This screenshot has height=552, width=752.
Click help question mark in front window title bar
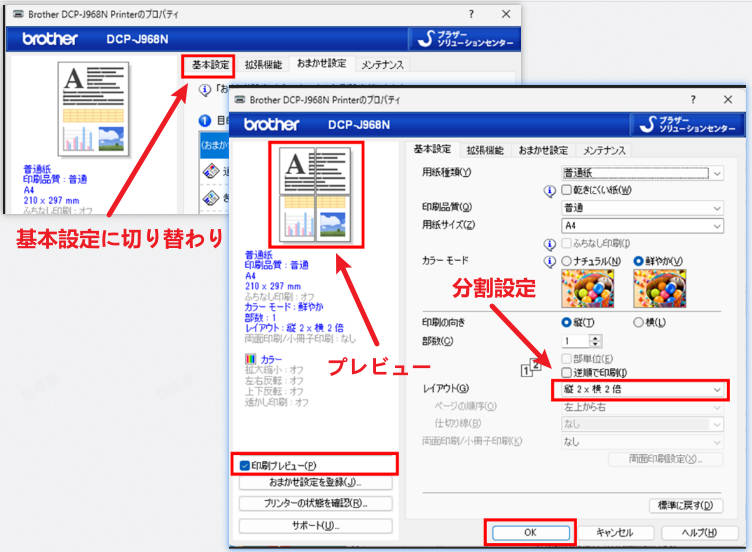coord(693,99)
